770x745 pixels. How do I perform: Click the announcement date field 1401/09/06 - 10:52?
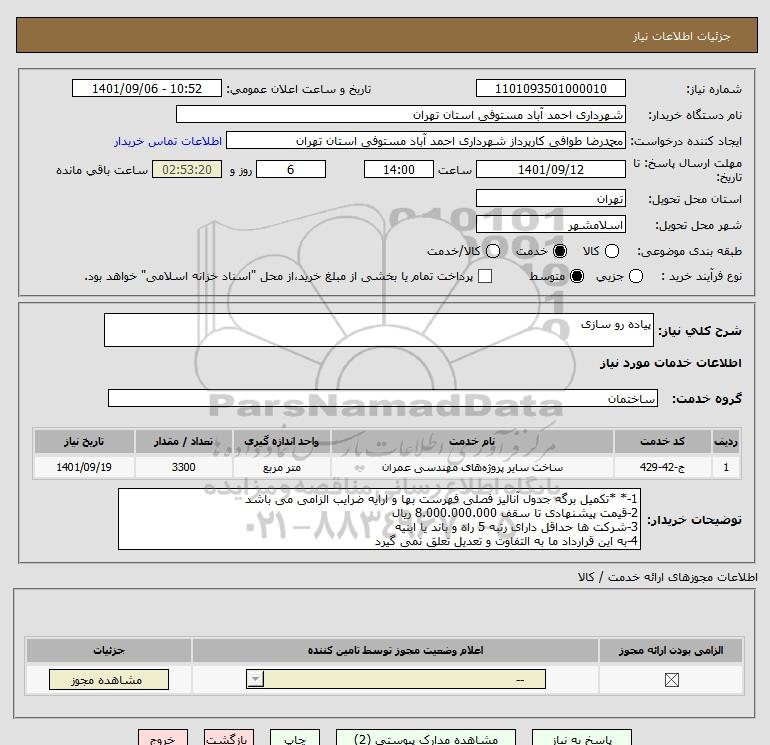pos(147,88)
